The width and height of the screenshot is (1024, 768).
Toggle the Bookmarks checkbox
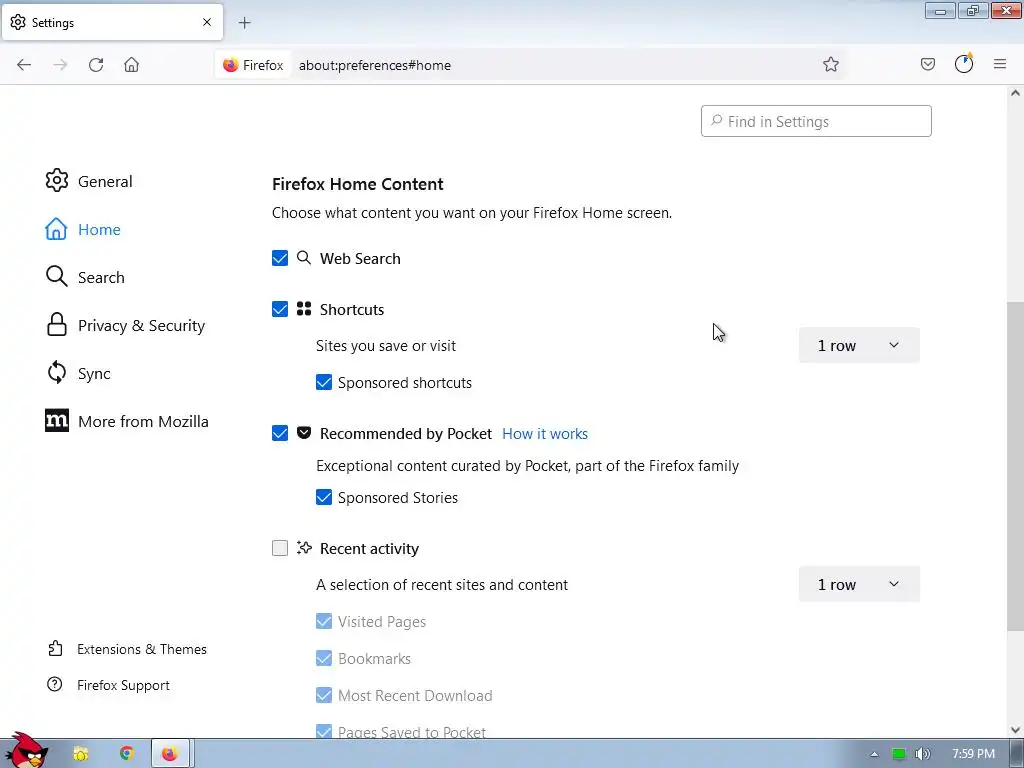click(x=324, y=658)
